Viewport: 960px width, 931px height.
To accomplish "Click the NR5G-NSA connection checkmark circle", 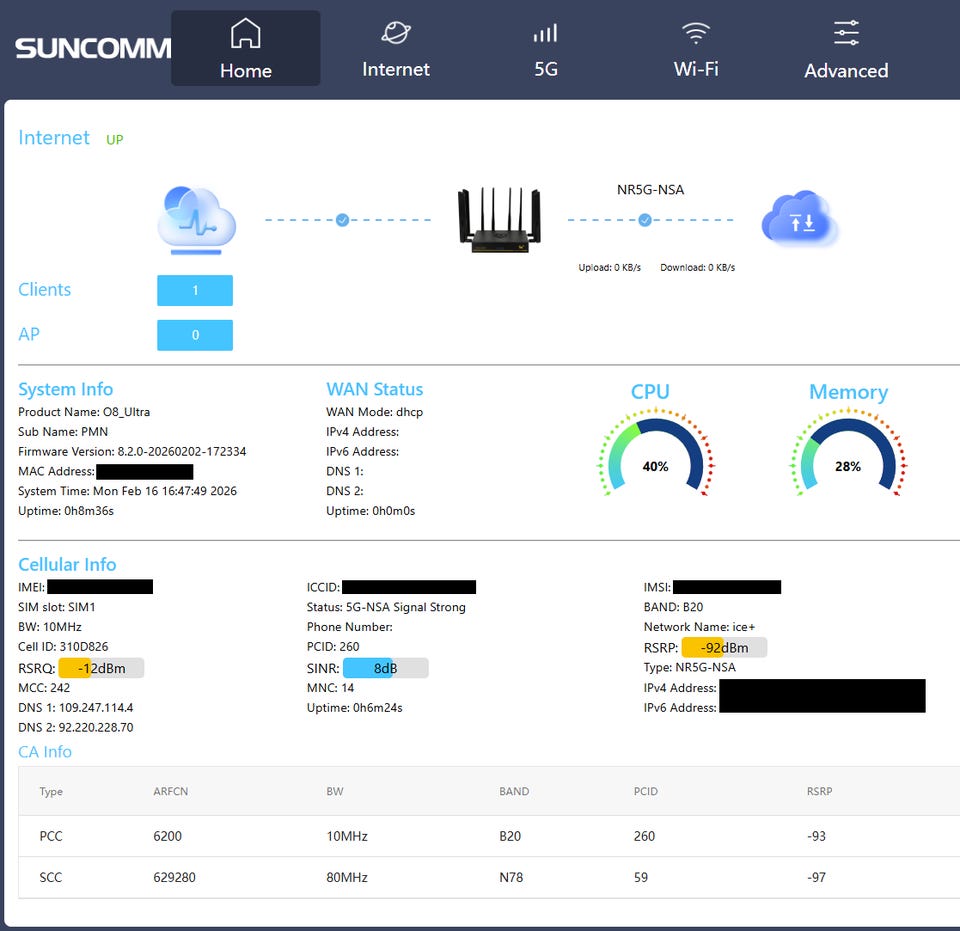I will pos(645,220).
